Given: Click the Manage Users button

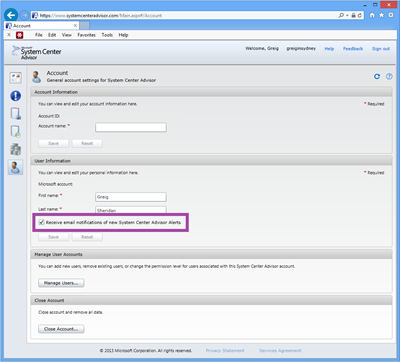Looking at the screenshot, I should (x=61, y=283).
